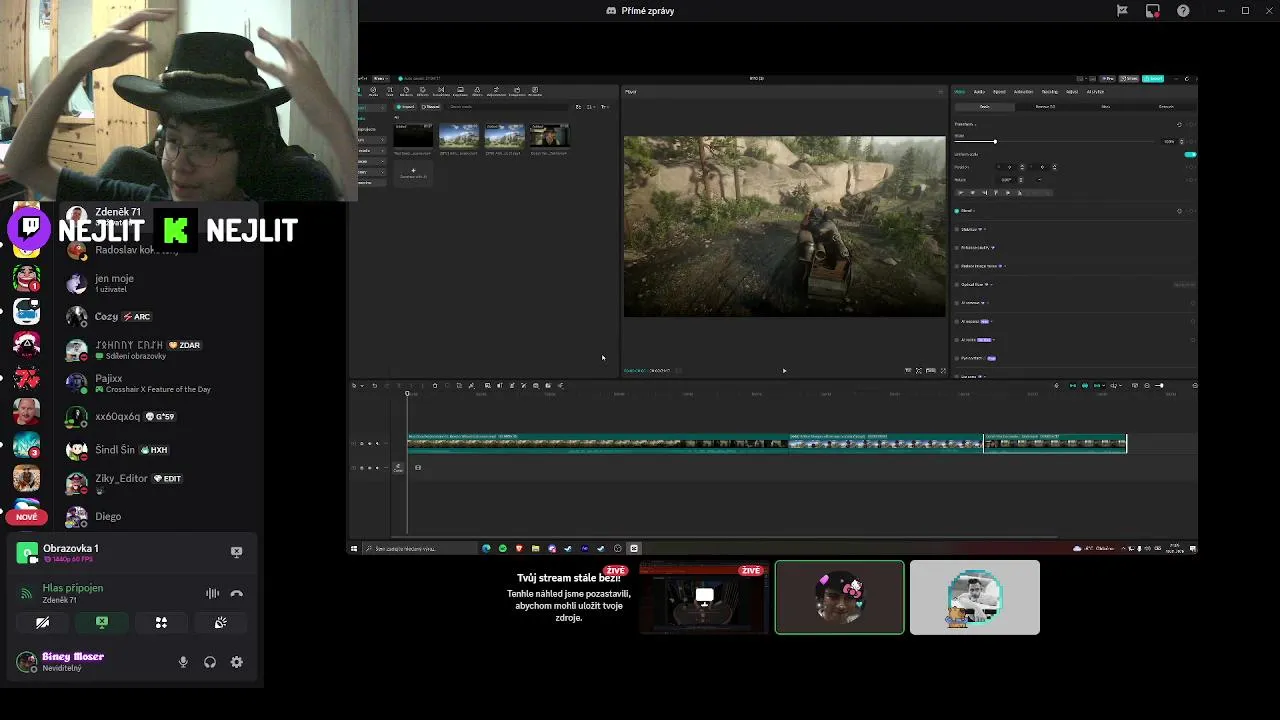1280x720 pixels.
Task: Open the CapCut Menu dropdown
Action: click(381, 78)
